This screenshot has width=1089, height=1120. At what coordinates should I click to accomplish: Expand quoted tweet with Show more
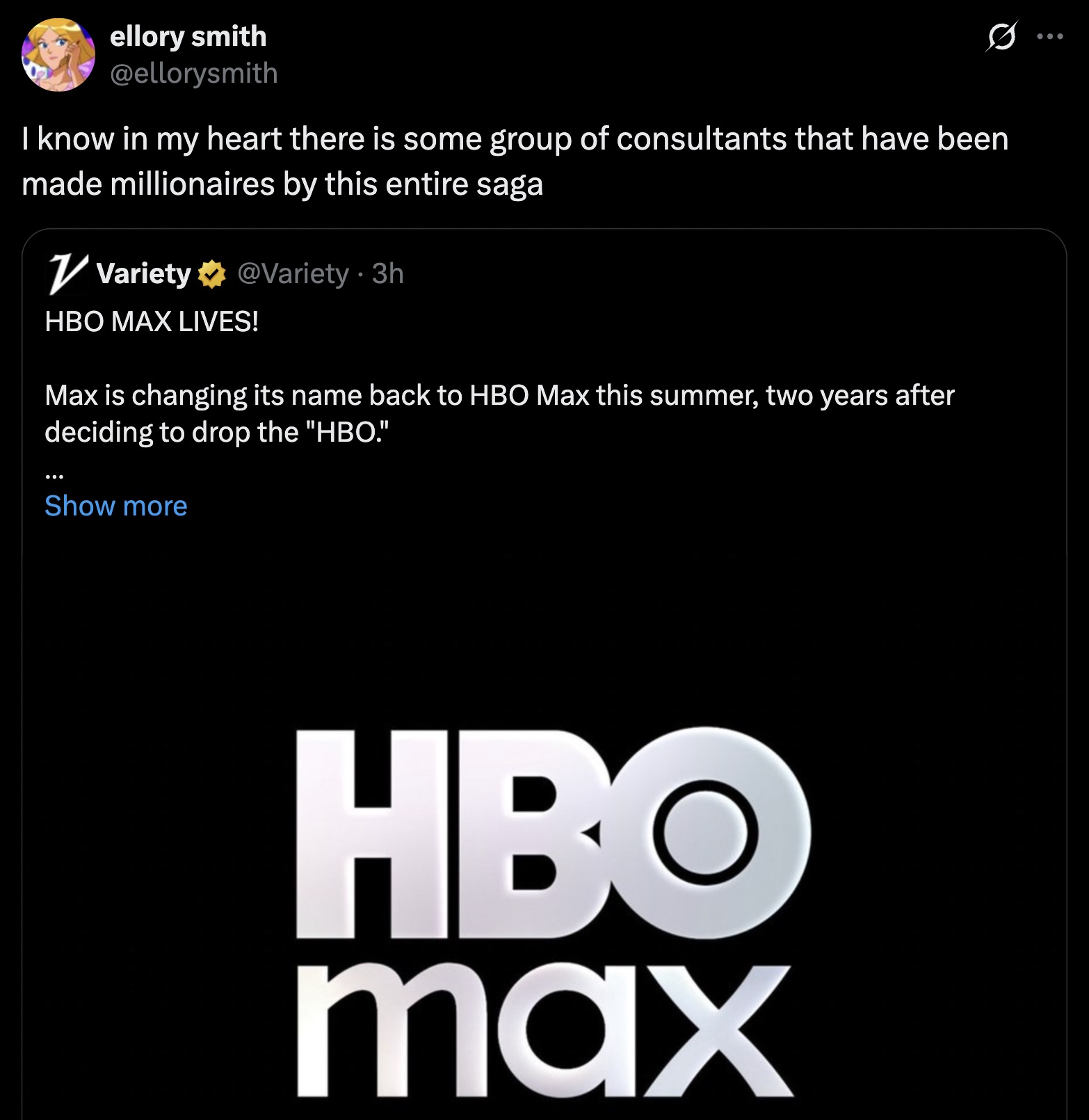tap(115, 506)
